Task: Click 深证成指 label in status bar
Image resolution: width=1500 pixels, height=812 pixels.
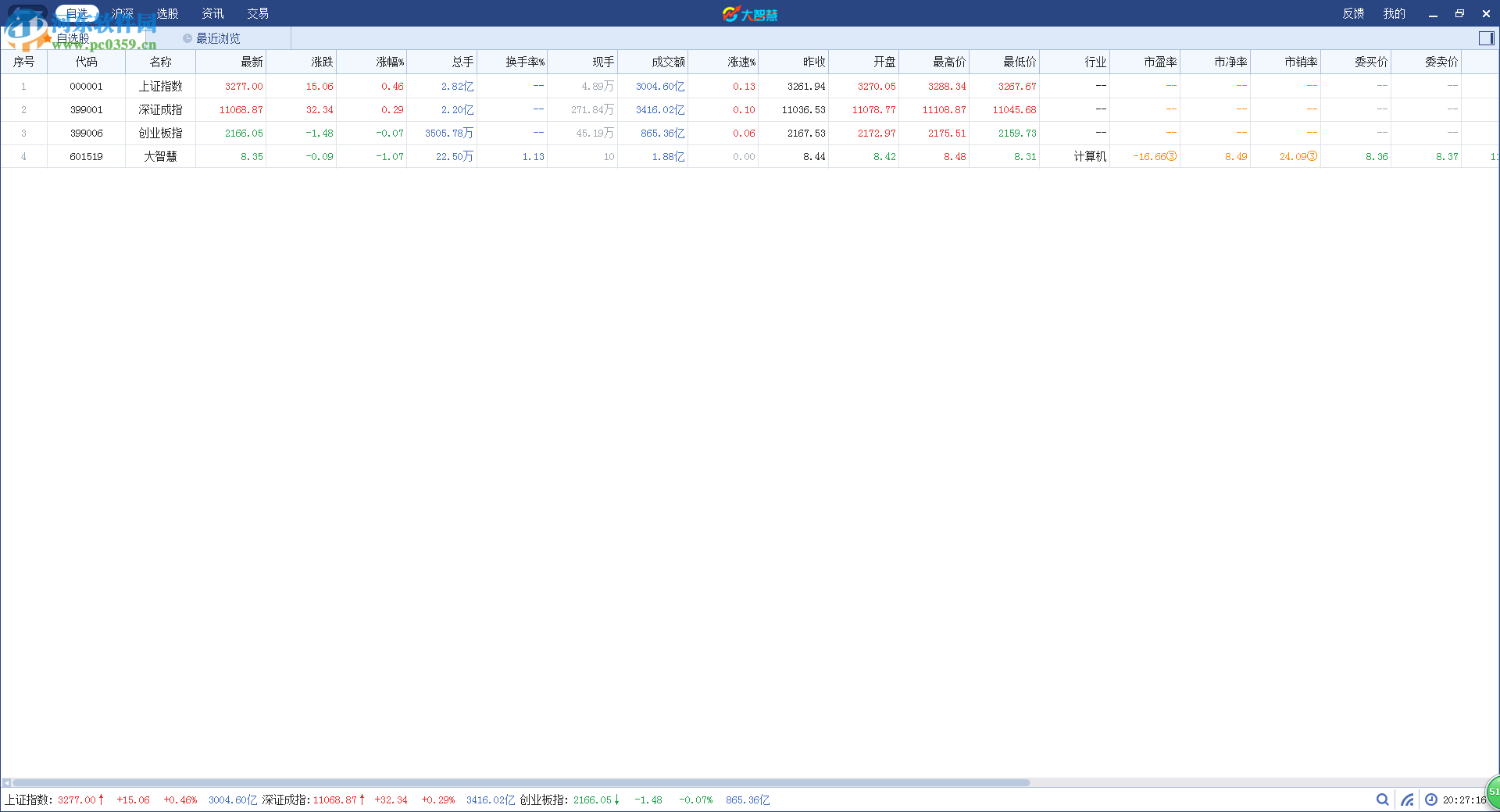Action: [x=286, y=800]
